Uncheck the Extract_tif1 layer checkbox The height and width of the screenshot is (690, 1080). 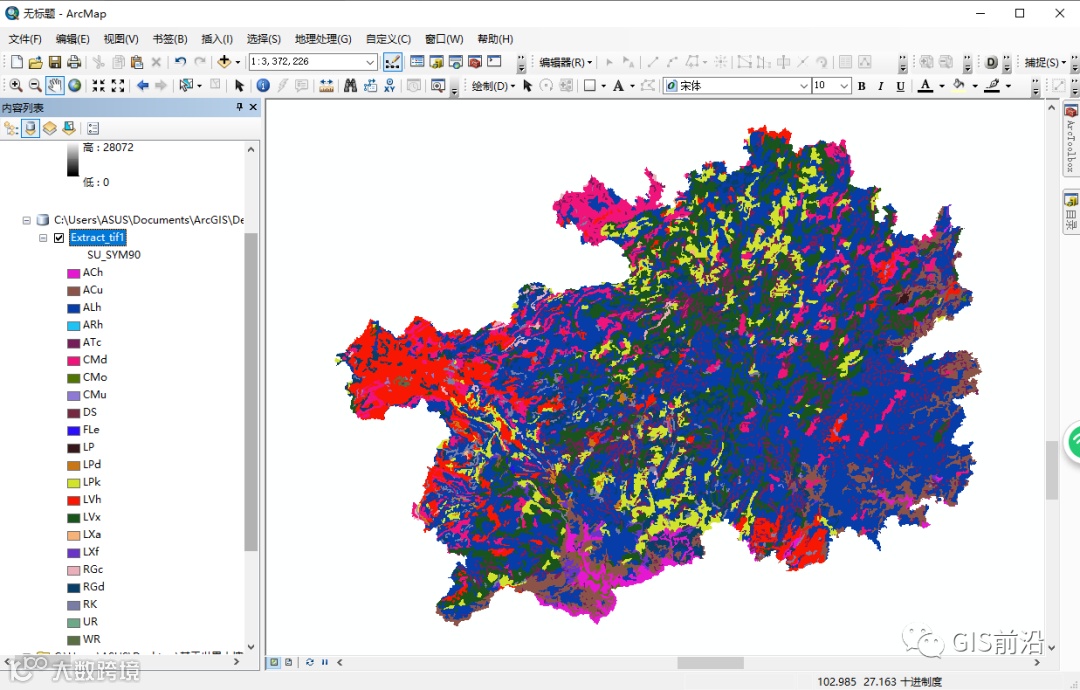point(59,238)
